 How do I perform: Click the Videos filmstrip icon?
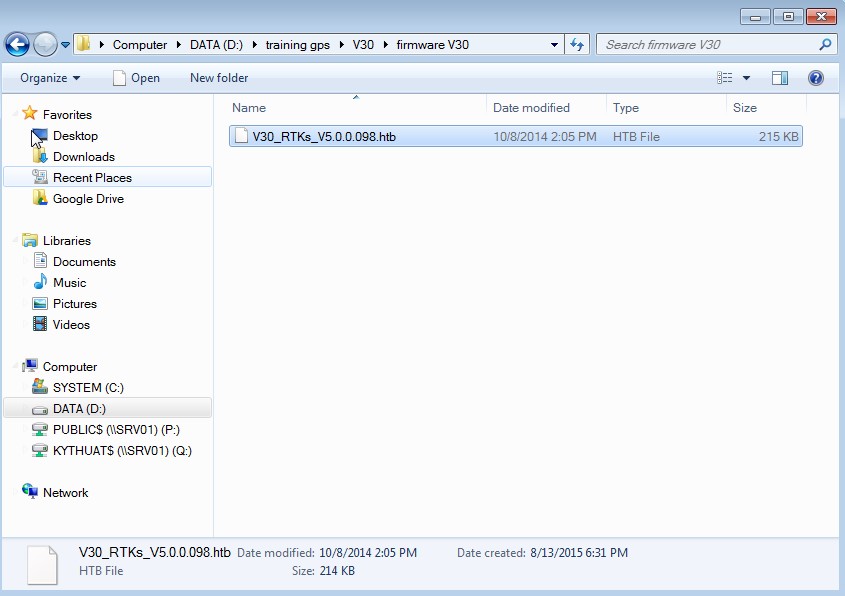tap(40, 324)
